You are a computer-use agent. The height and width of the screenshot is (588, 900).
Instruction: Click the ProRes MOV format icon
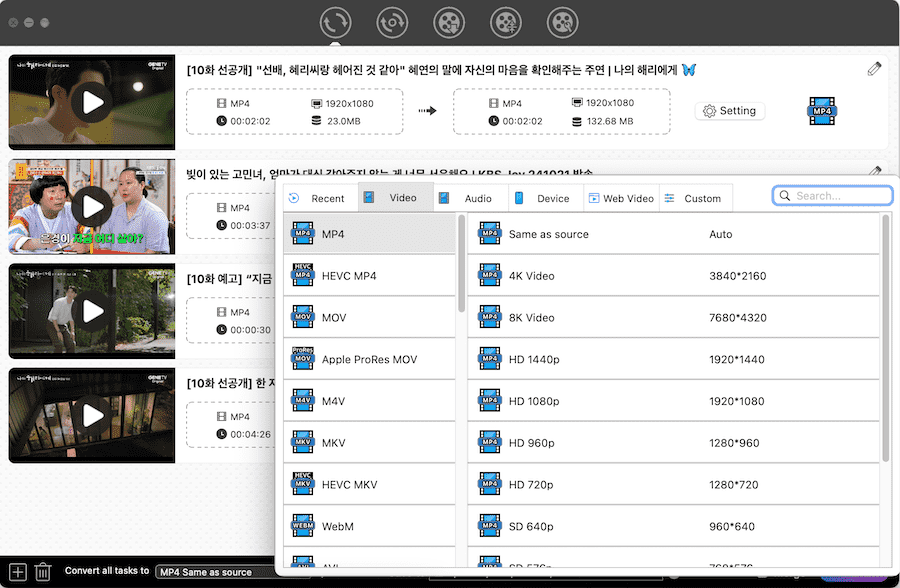(303, 358)
